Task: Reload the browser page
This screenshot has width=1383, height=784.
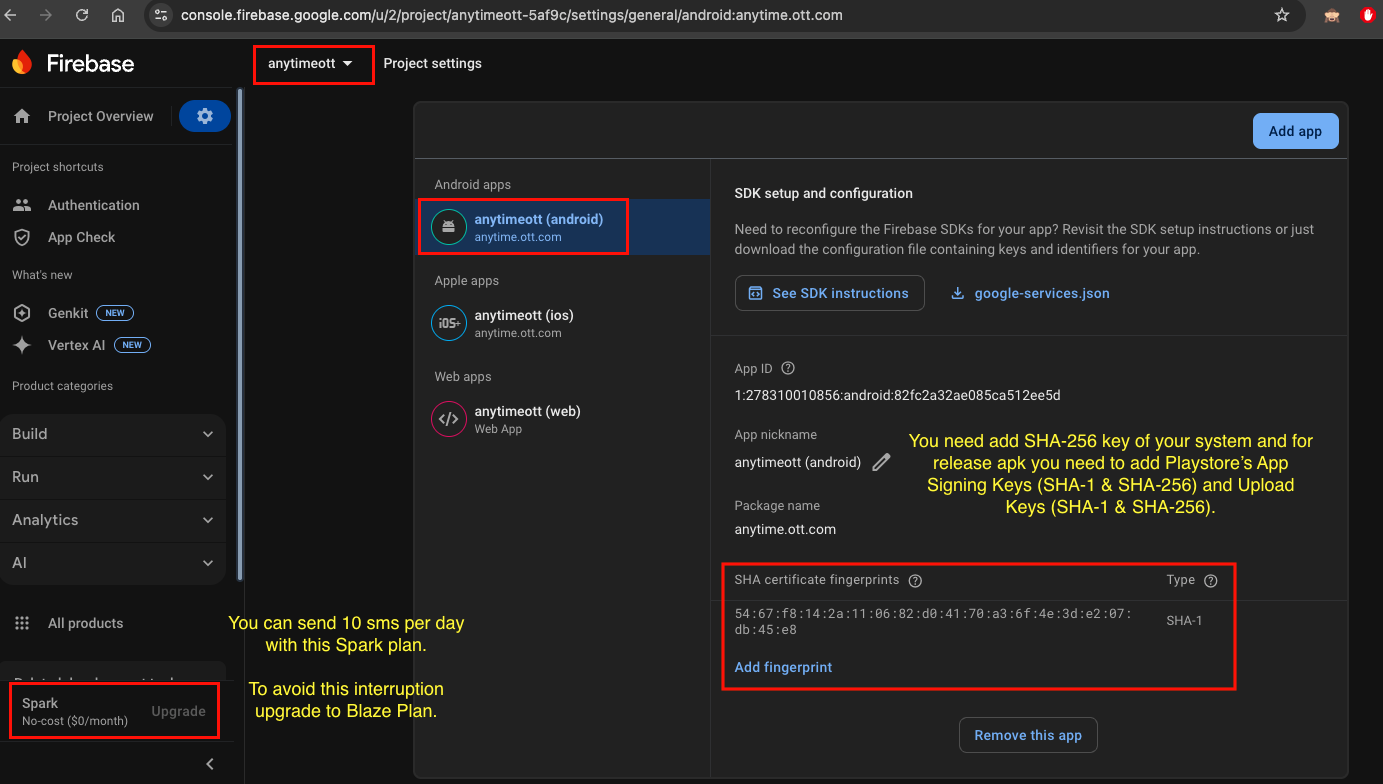Action: 82,15
